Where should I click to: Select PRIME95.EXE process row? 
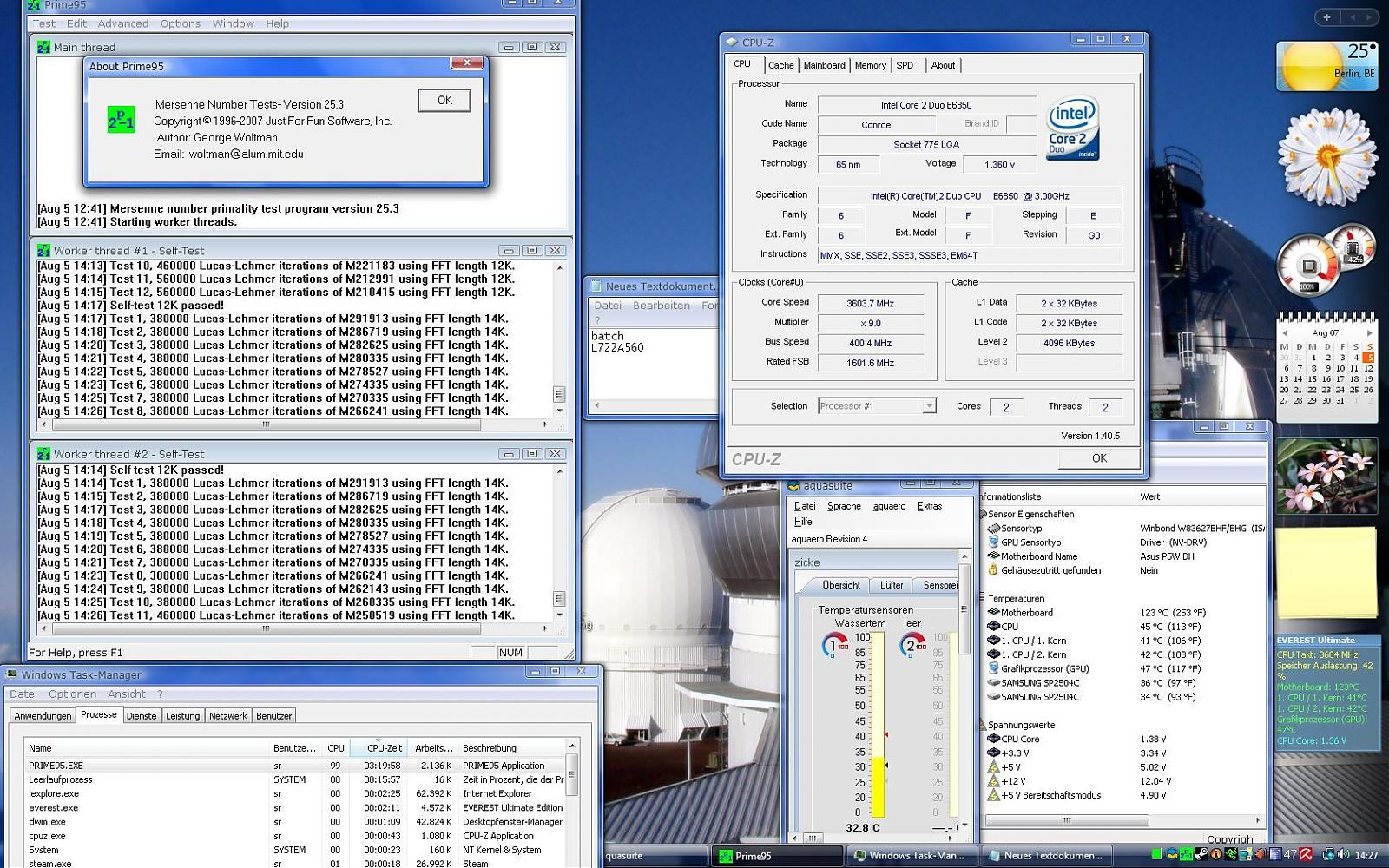[295, 766]
